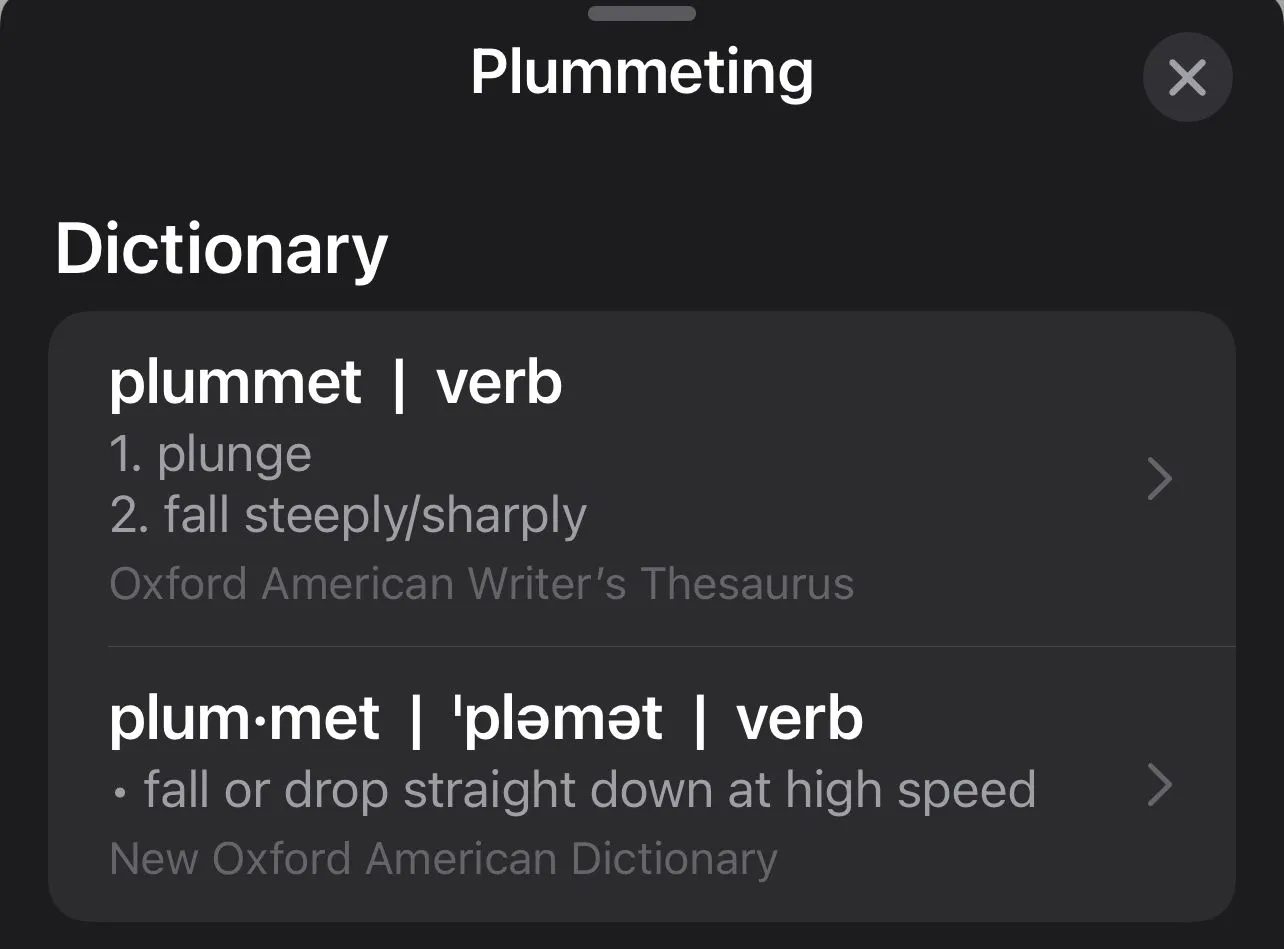Click 'fall or drop straight down' definition
Screen dimensions: 1284x949
(x=589, y=790)
